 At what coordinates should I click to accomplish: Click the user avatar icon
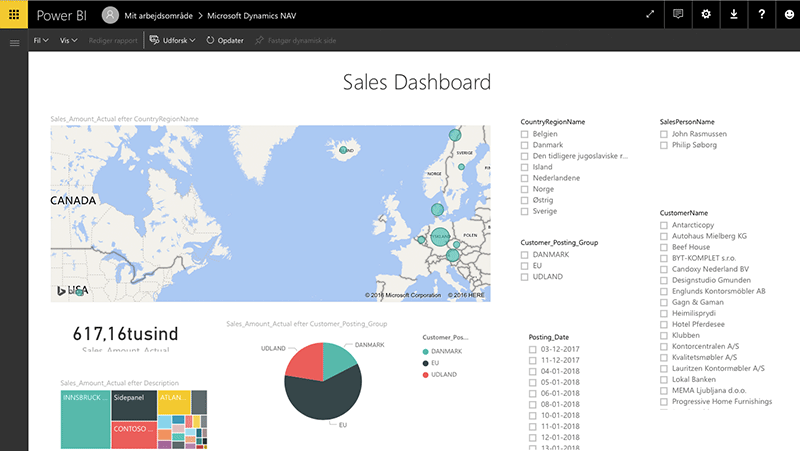pyautogui.click(x=110, y=15)
